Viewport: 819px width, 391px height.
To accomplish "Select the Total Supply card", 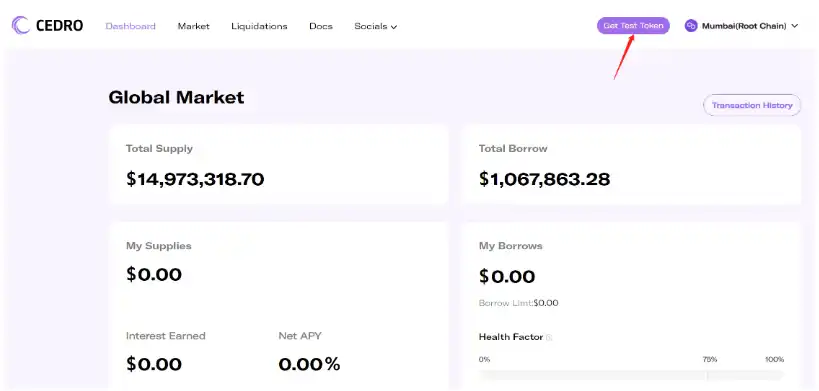I will [279, 164].
